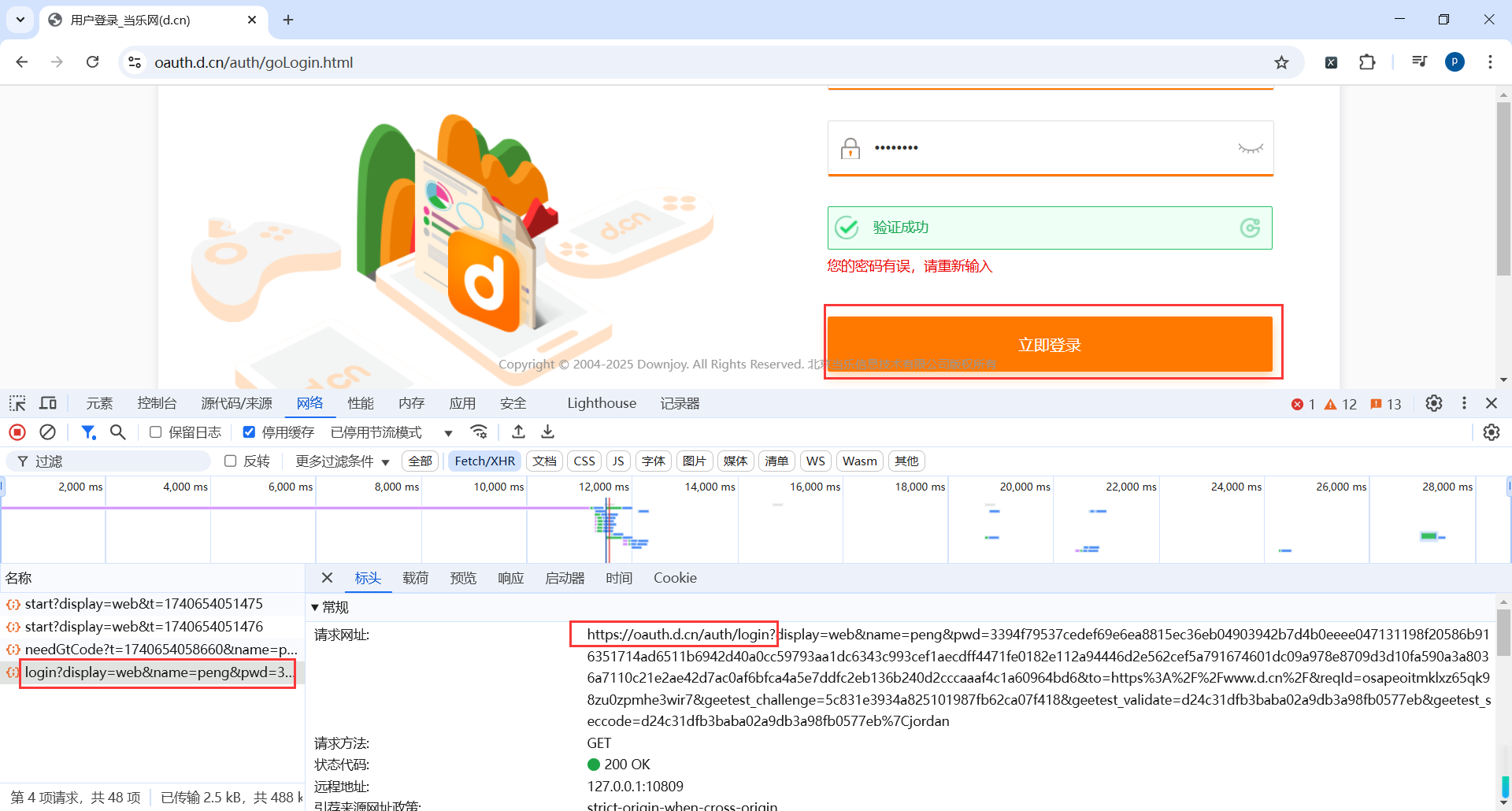Open 源代码/来源 panel
The height and width of the screenshot is (811, 1512).
pyautogui.click(x=236, y=403)
